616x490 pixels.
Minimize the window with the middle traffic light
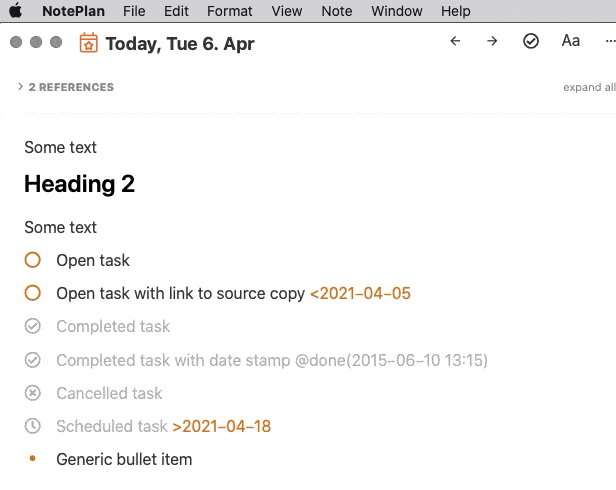(36, 42)
